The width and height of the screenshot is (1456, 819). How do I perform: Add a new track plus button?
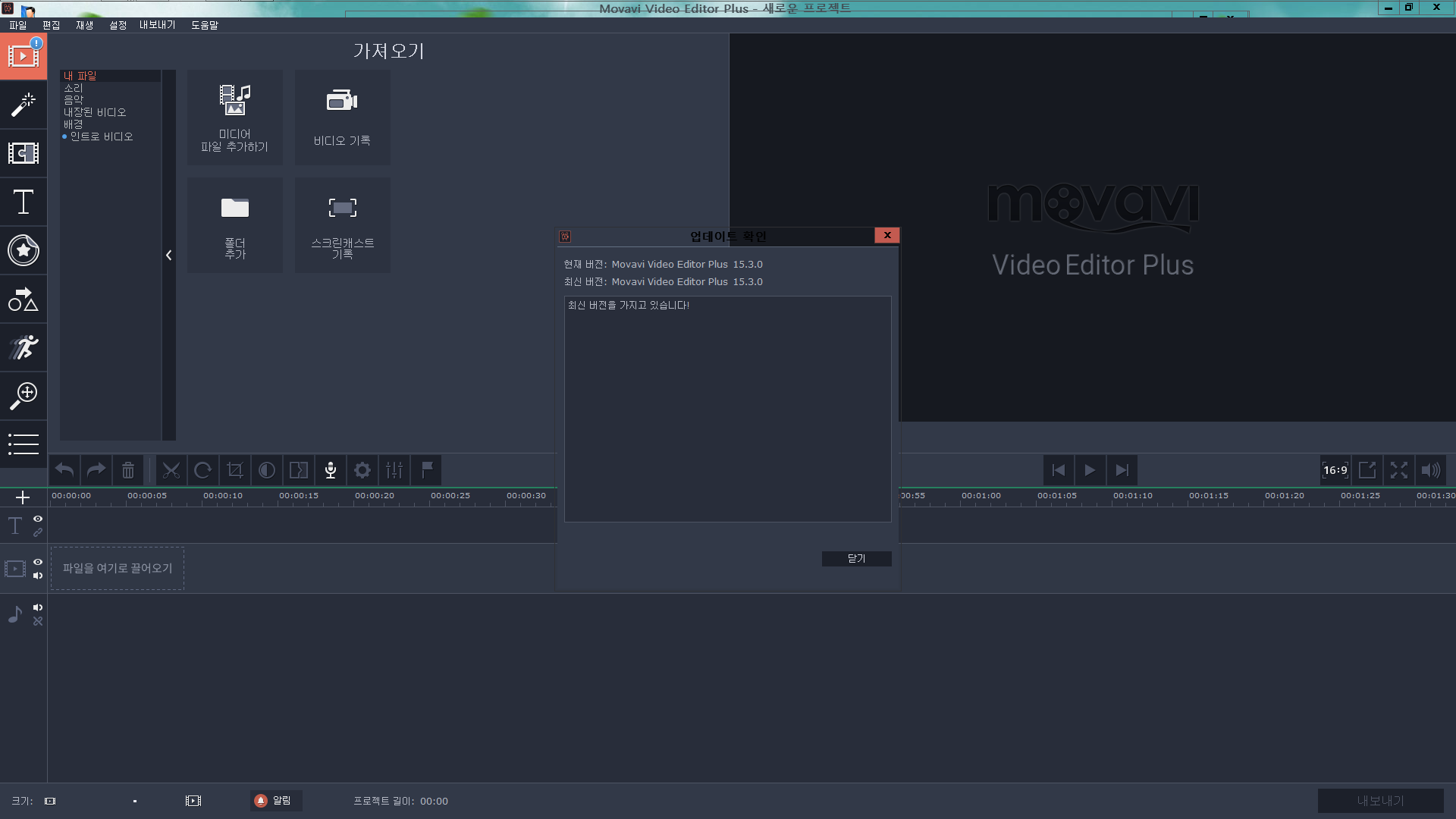pyautogui.click(x=23, y=497)
